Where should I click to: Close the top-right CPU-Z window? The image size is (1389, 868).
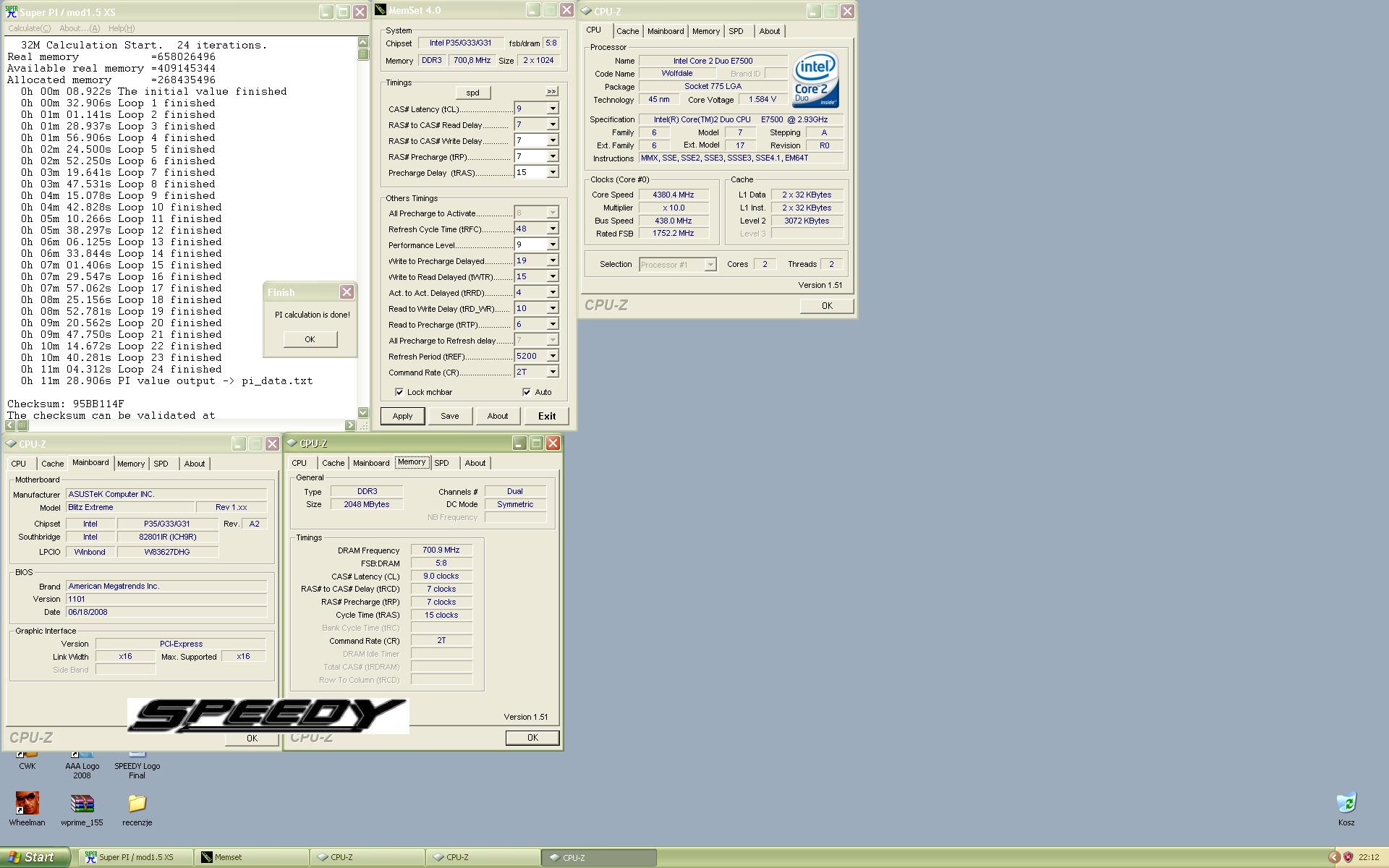pyautogui.click(x=847, y=11)
